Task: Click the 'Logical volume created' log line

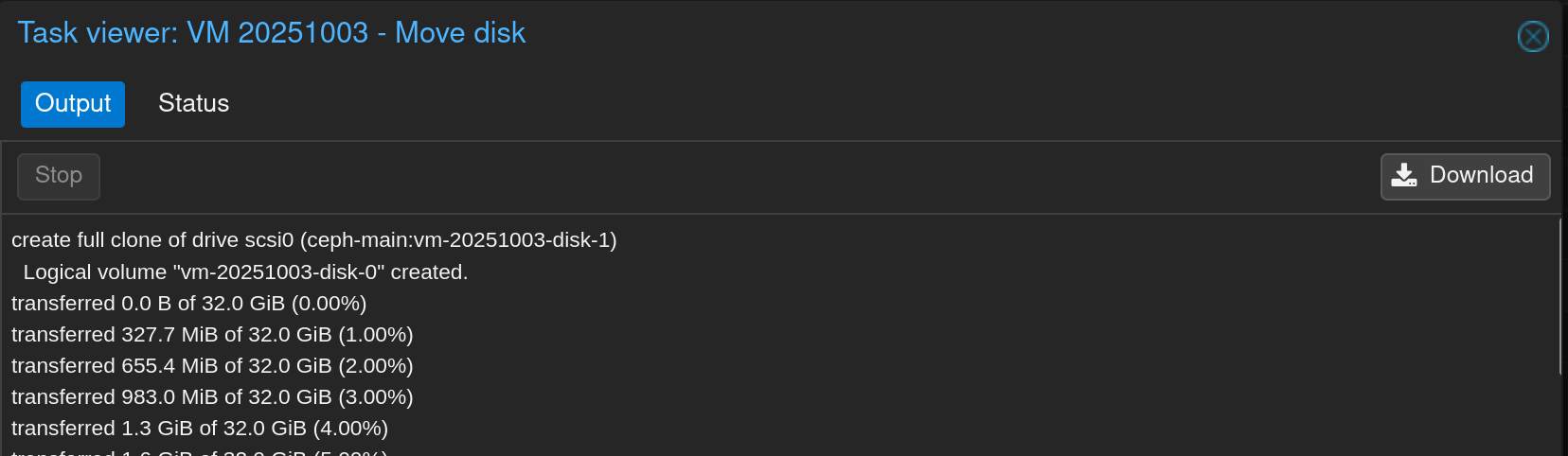Action: (x=245, y=272)
